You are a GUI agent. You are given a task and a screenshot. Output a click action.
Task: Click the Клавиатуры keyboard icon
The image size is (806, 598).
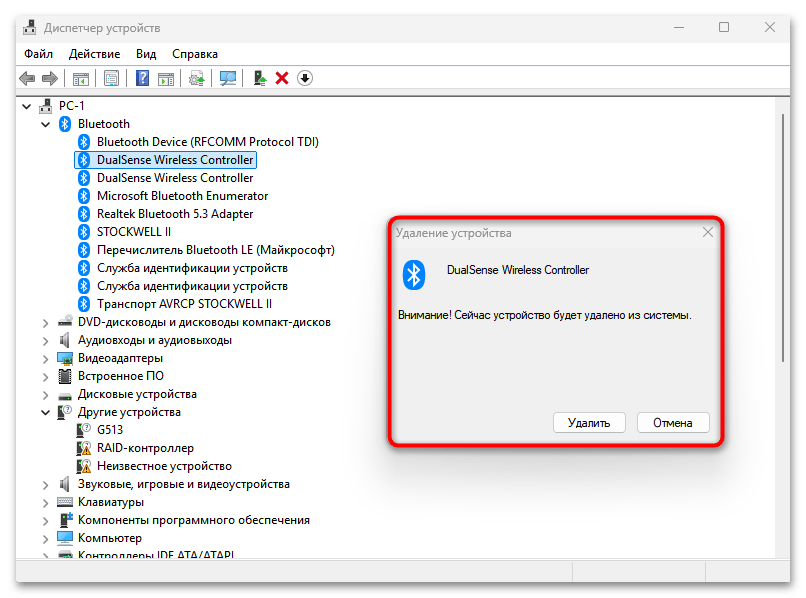[x=65, y=502]
